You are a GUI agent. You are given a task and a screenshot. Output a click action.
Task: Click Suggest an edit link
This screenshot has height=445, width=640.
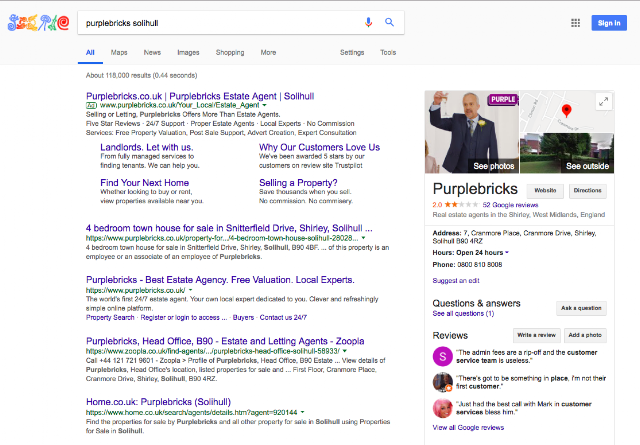point(456,281)
